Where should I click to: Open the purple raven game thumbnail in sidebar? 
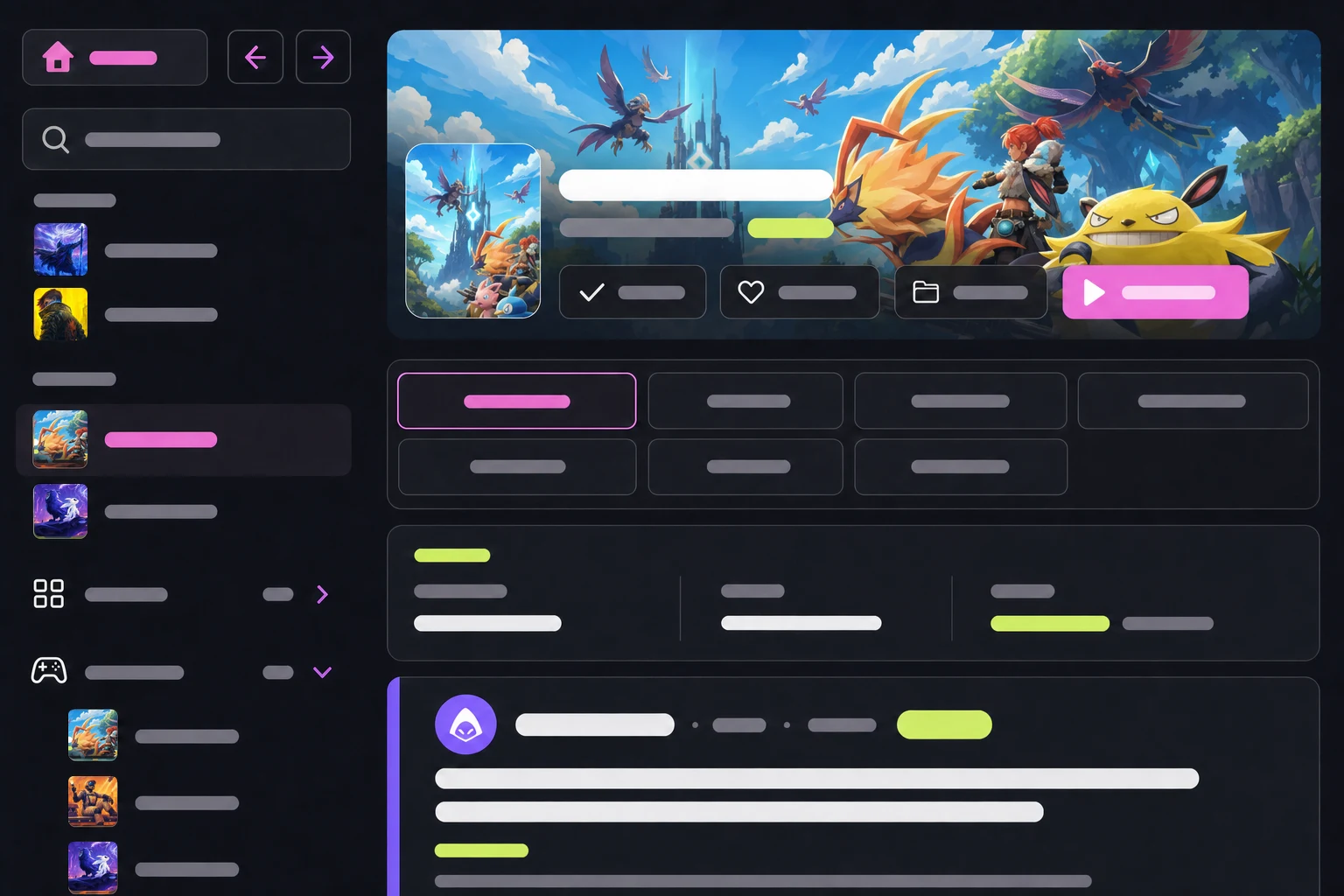(60, 511)
